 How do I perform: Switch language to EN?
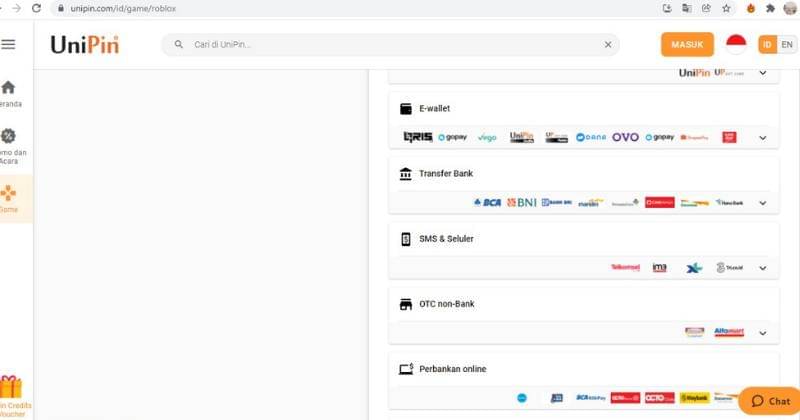coord(787,45)
